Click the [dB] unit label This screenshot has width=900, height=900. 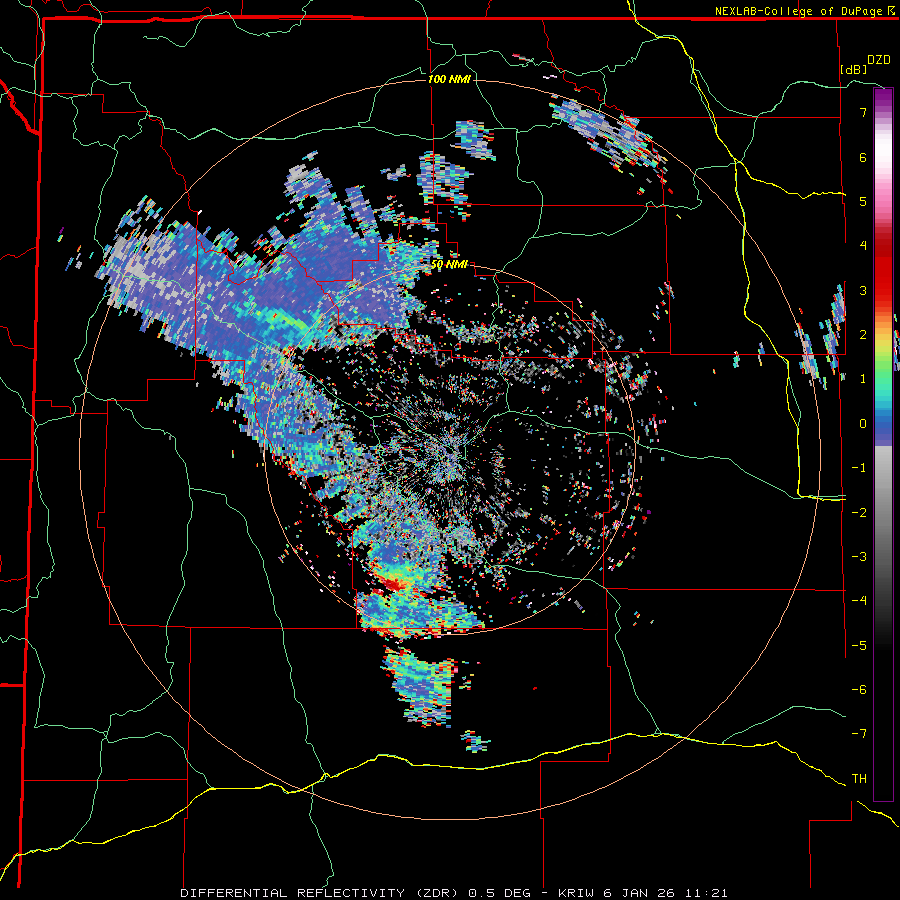pos(853,69)
